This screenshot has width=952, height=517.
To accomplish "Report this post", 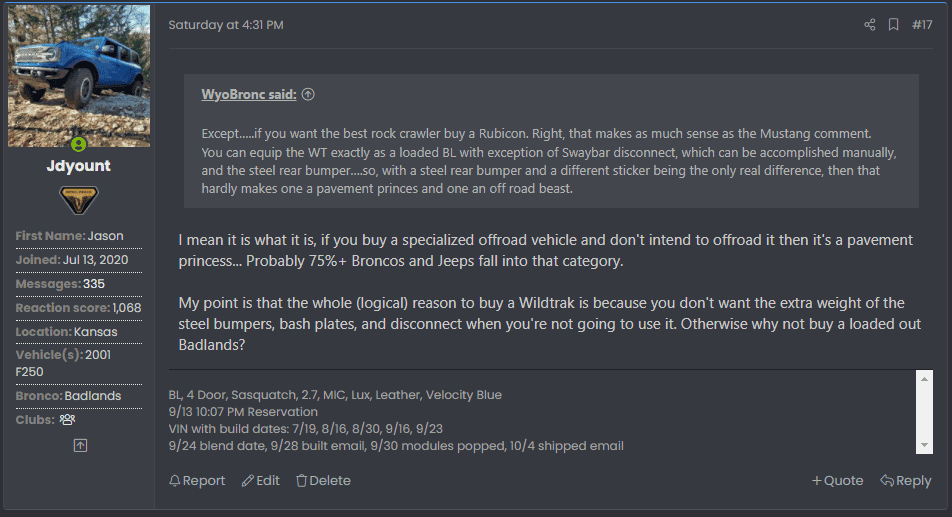I will click(197, 481).
